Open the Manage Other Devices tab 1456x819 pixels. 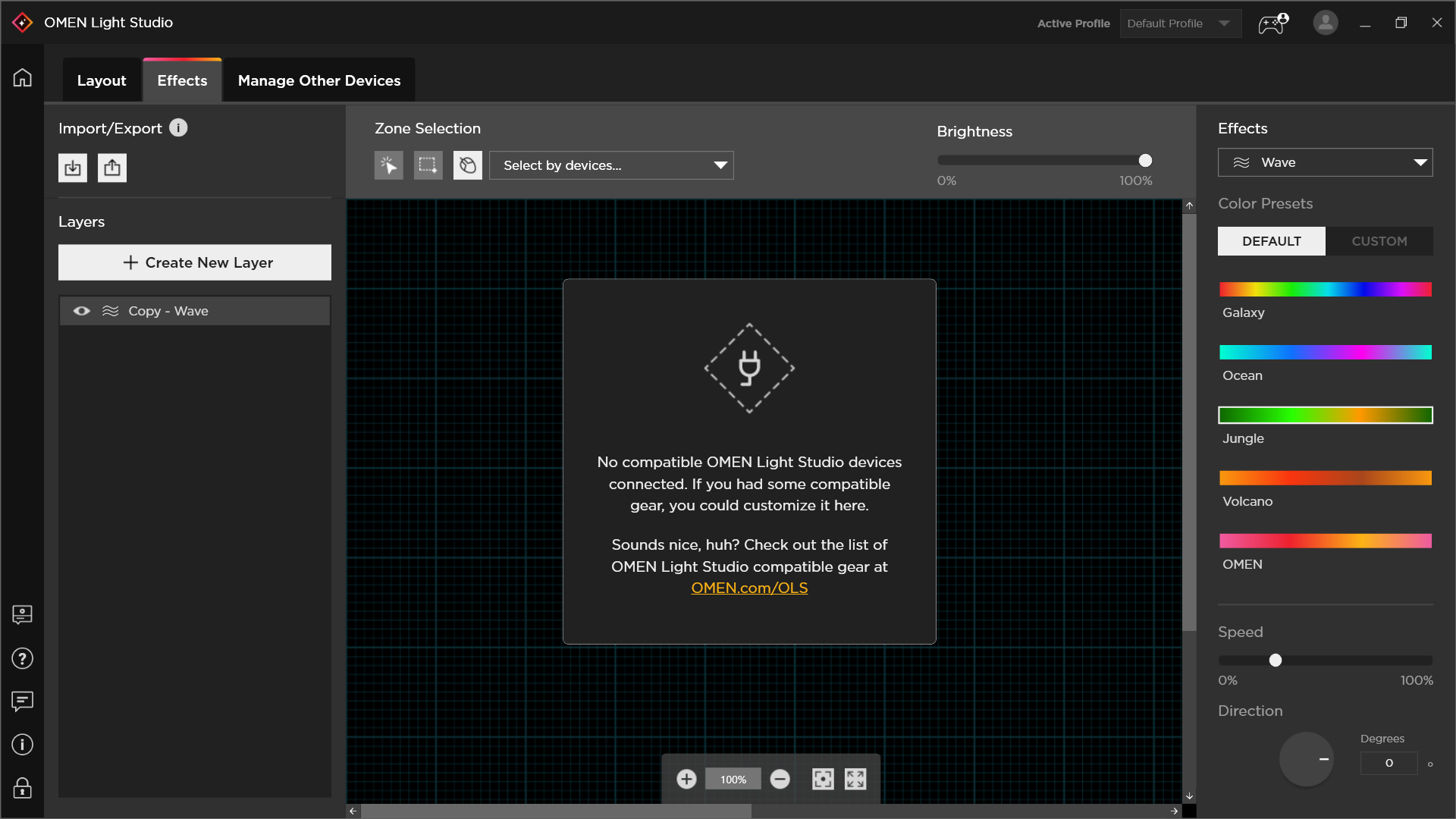coord(318,80)
